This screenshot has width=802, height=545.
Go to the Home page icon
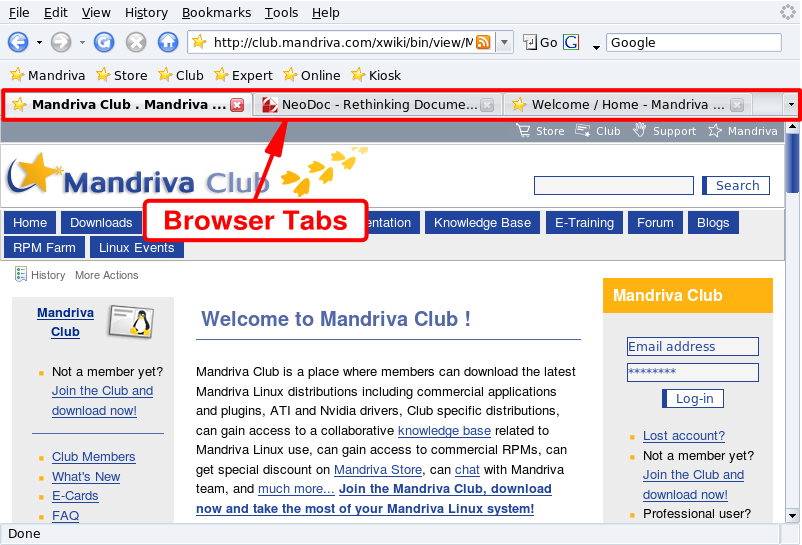tap(168, 42)
